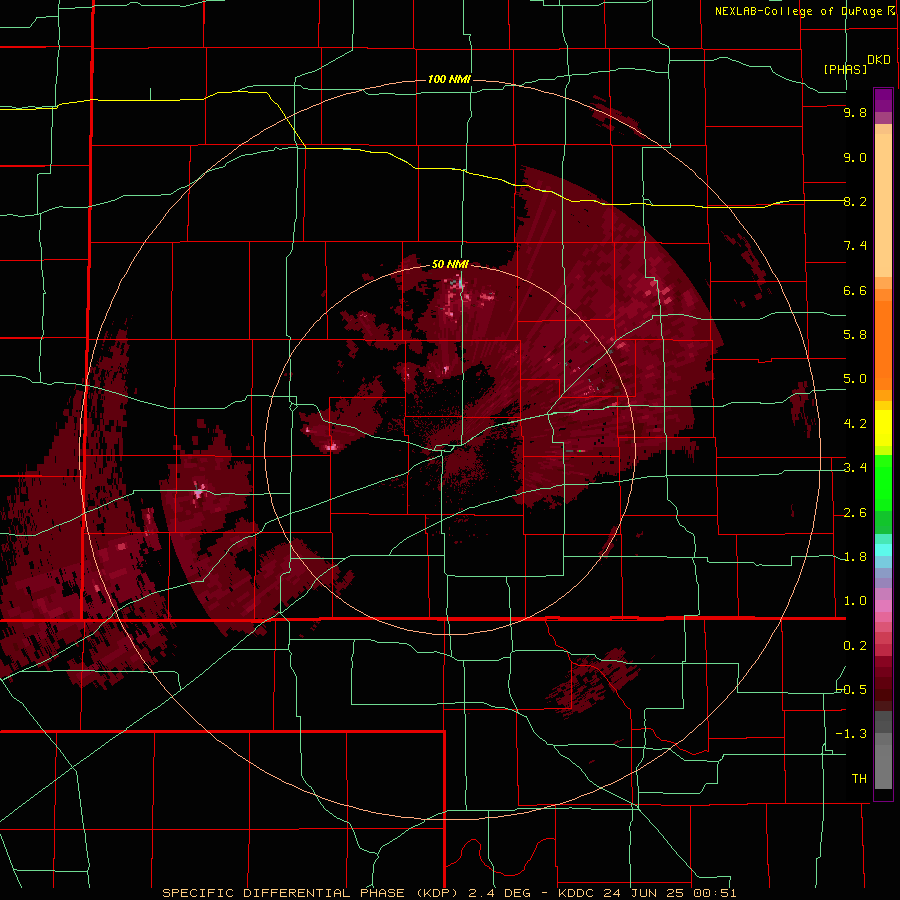Click the 4.2 scale value
The image size is (900, 900).
(855, 424)
